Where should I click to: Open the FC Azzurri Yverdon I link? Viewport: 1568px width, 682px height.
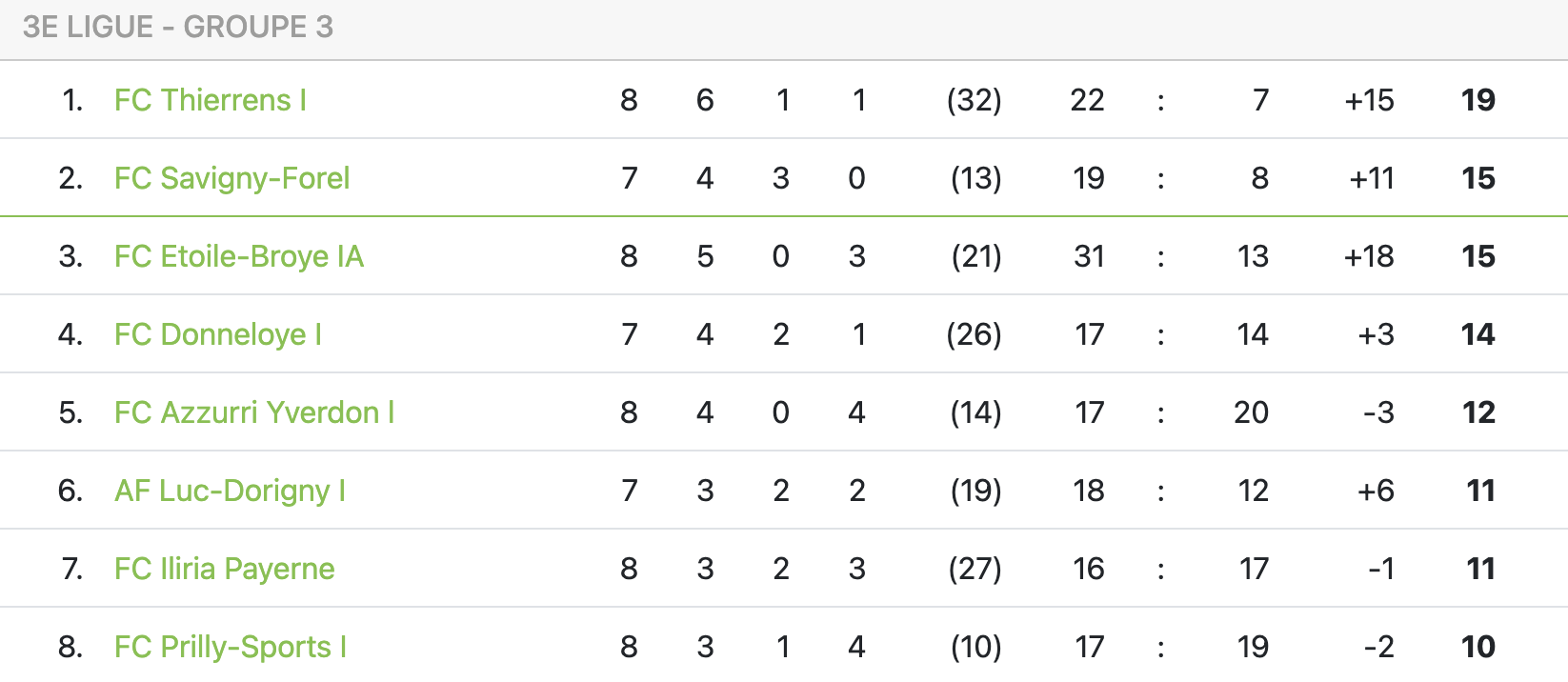[253, 412]
